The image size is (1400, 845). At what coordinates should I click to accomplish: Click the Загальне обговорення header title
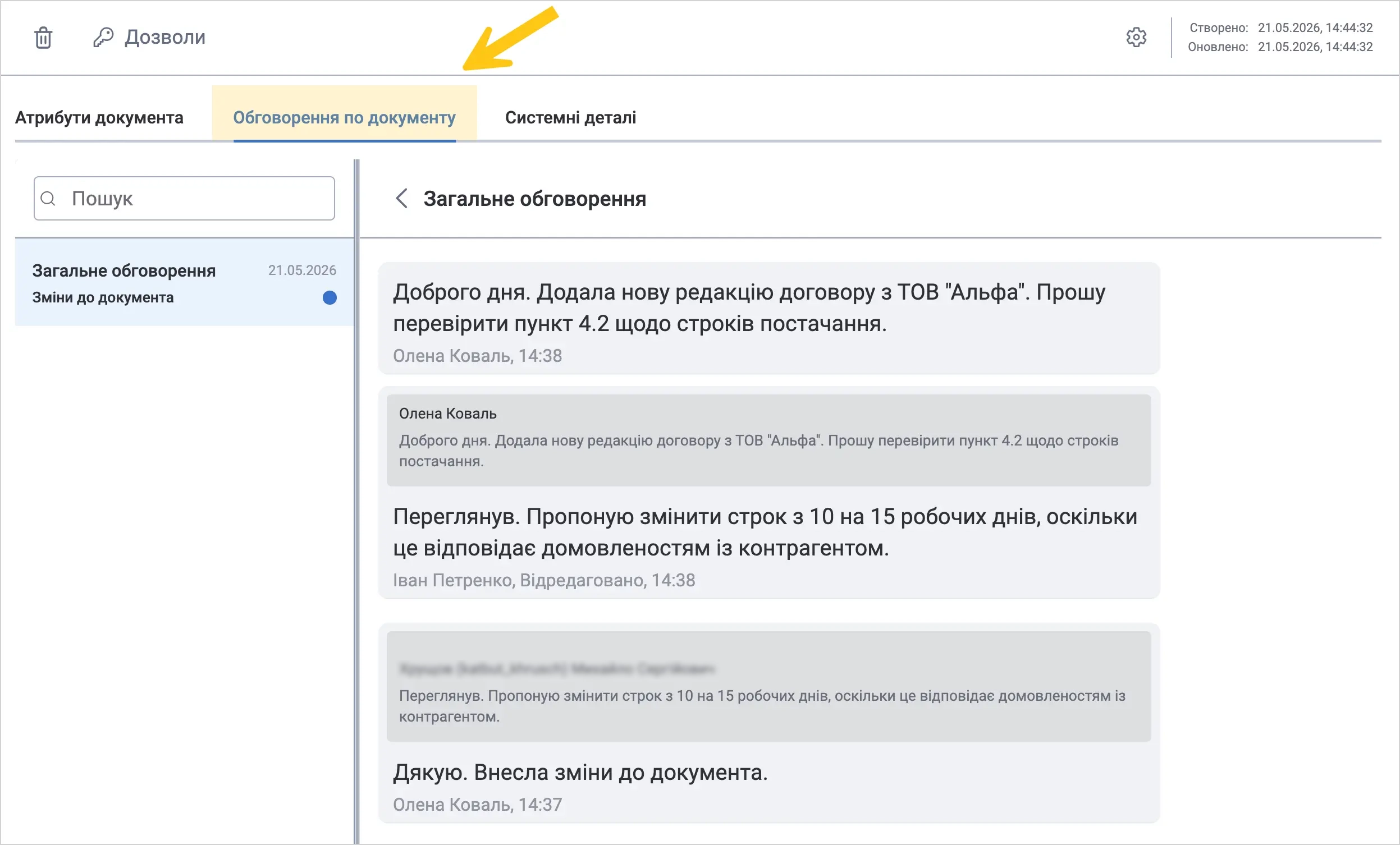point(534,199)
